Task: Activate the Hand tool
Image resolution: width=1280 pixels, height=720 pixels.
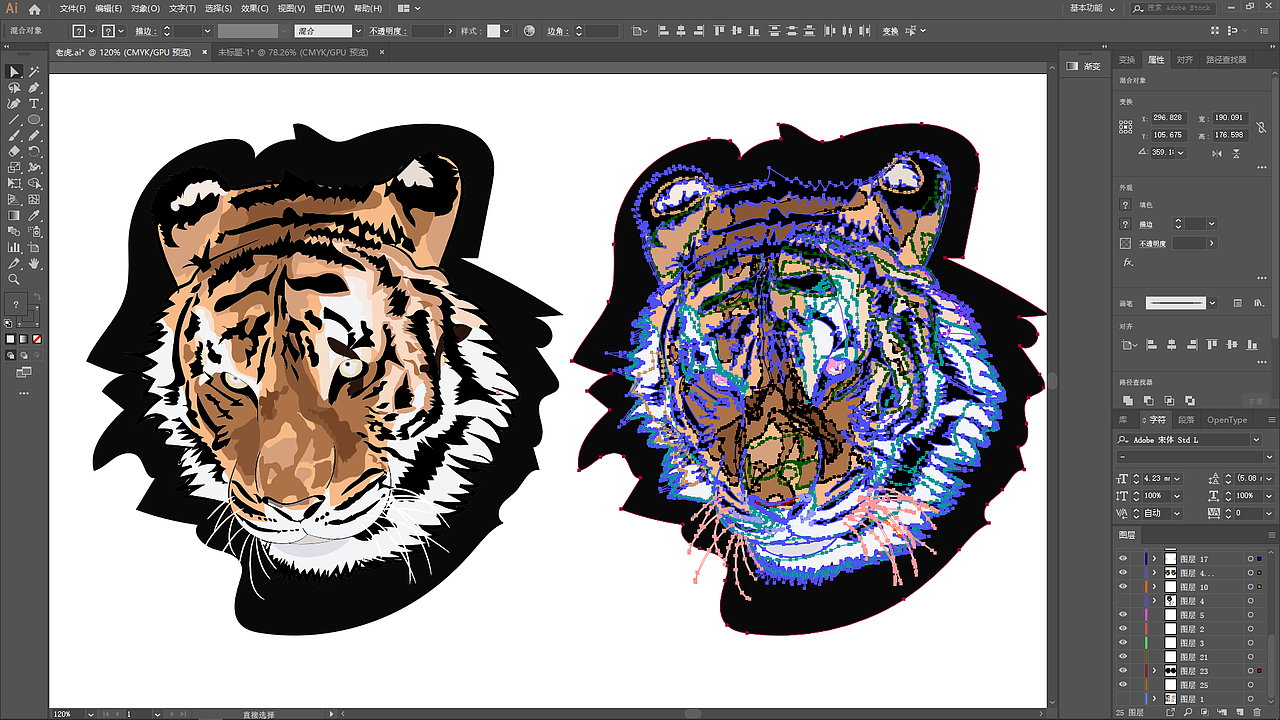Action: pos(34,263)
